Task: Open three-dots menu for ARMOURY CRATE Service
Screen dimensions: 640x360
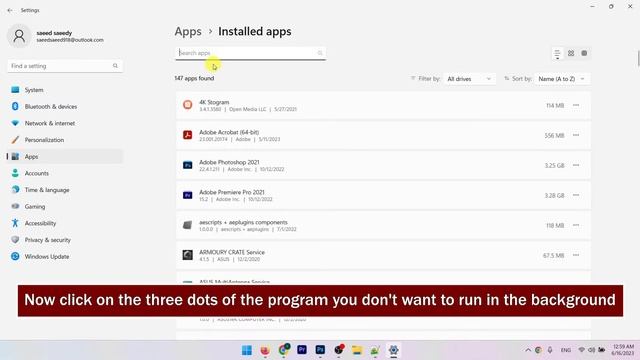Action: coord(576,255)
